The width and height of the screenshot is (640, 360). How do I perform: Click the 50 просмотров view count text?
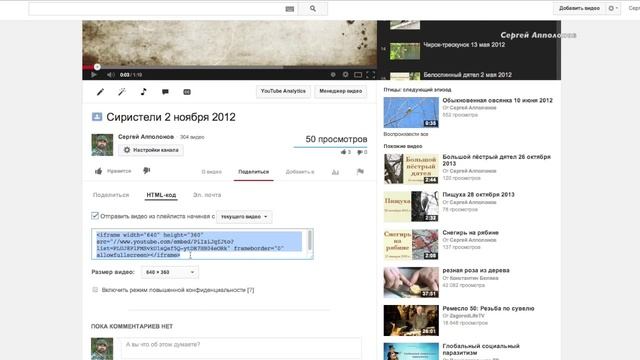point(336,139)
